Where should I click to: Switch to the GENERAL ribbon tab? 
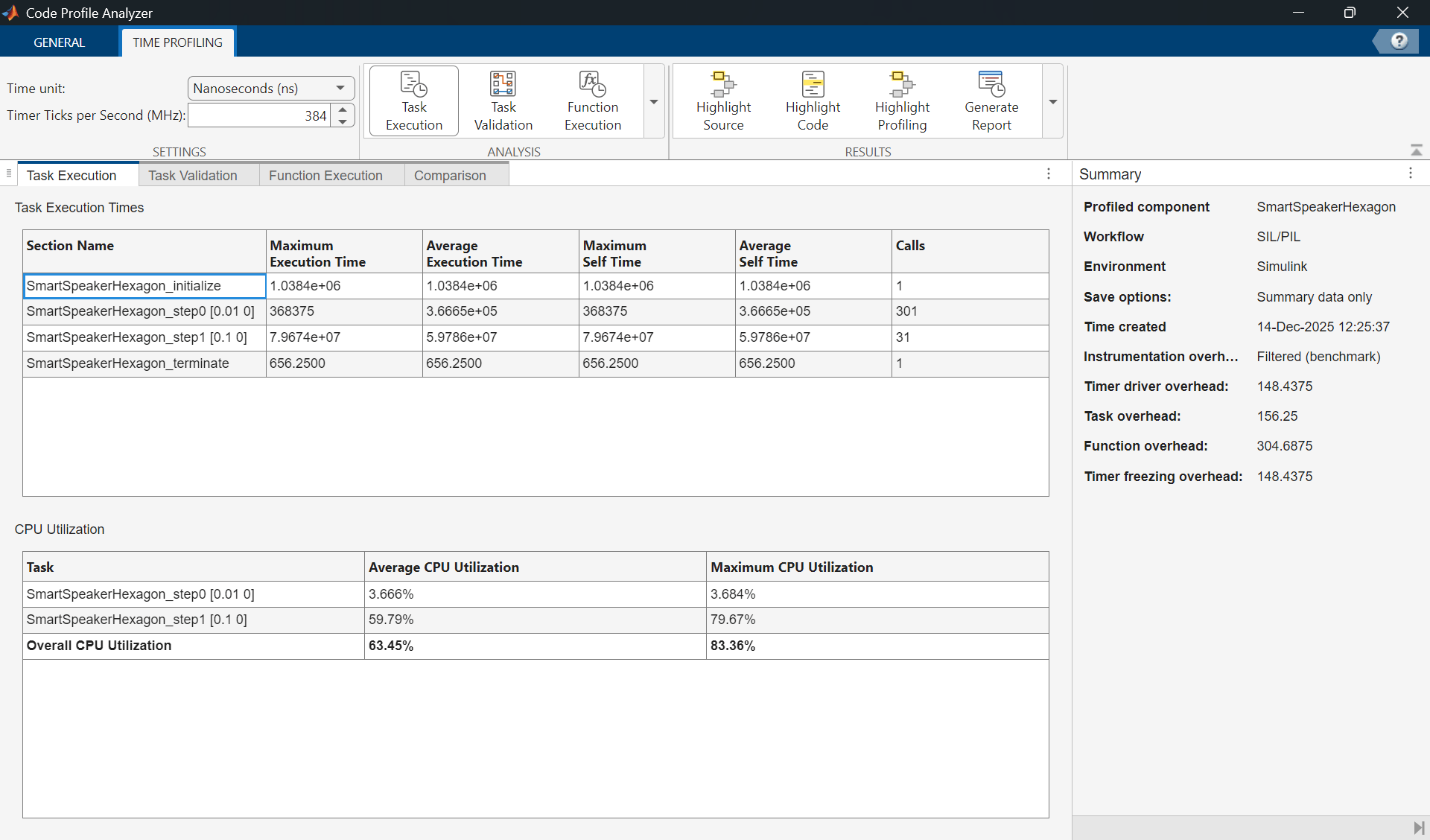59,42
